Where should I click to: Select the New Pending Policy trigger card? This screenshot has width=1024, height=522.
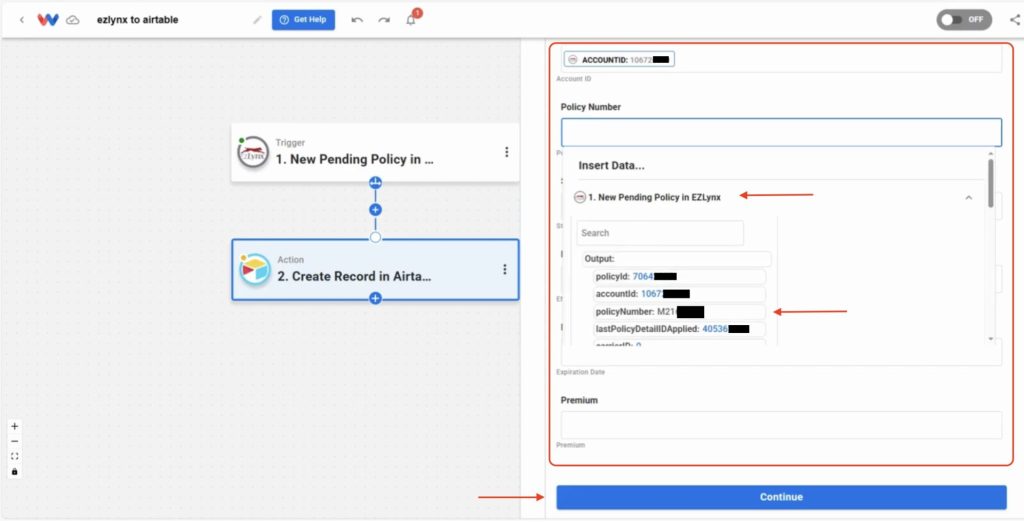(376, 152)
